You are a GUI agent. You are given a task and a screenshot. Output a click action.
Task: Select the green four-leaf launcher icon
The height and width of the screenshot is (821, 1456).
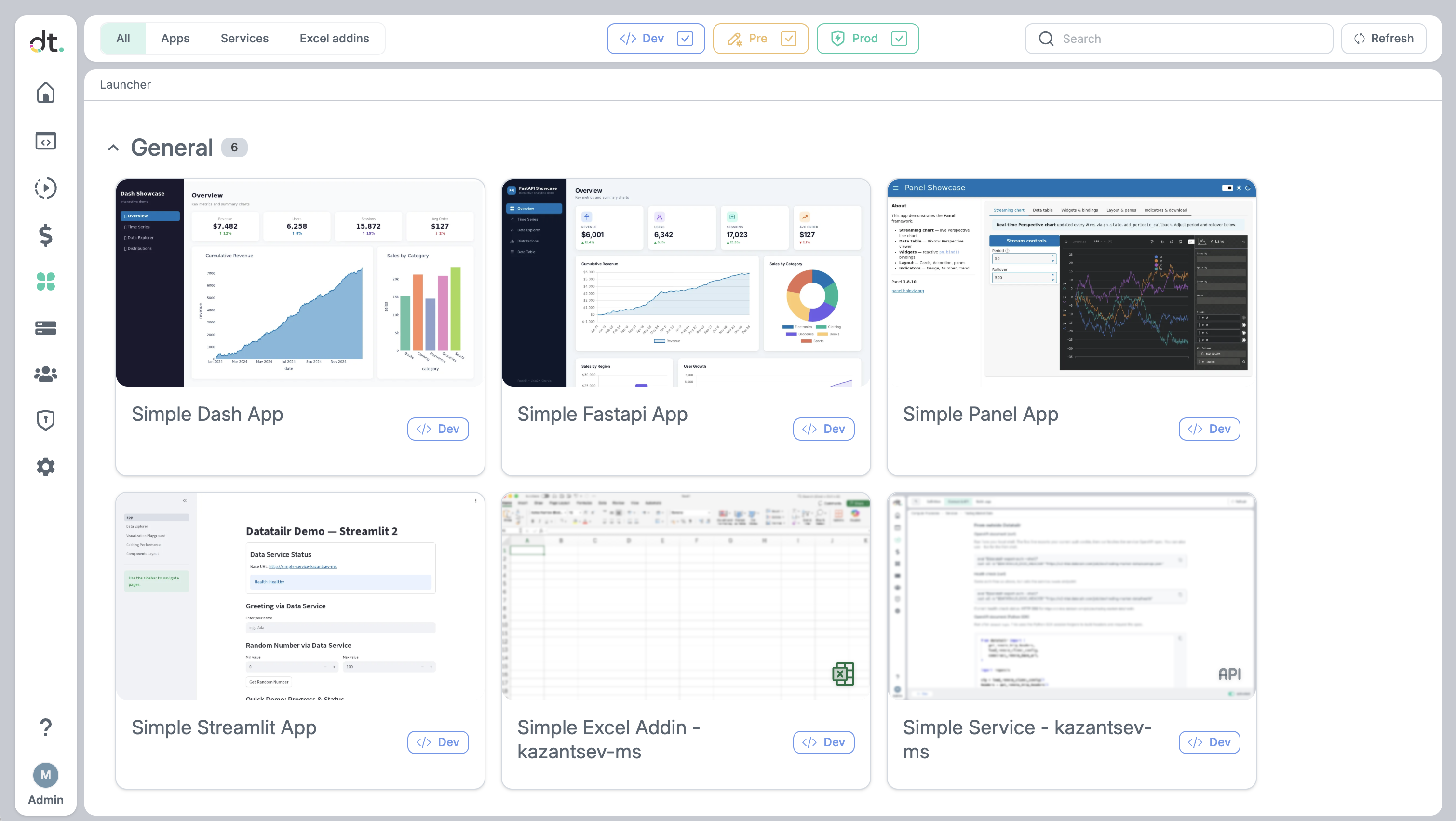(46, 282)
